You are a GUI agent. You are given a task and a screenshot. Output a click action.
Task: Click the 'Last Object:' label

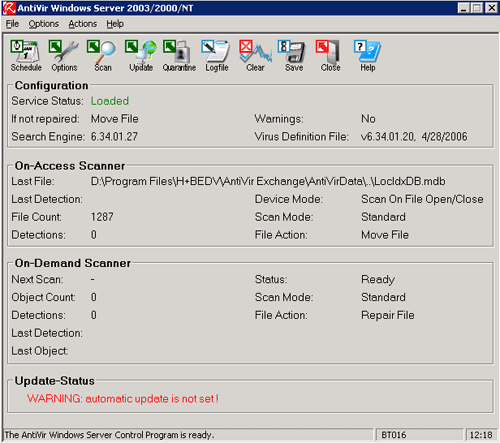point(40,351)
